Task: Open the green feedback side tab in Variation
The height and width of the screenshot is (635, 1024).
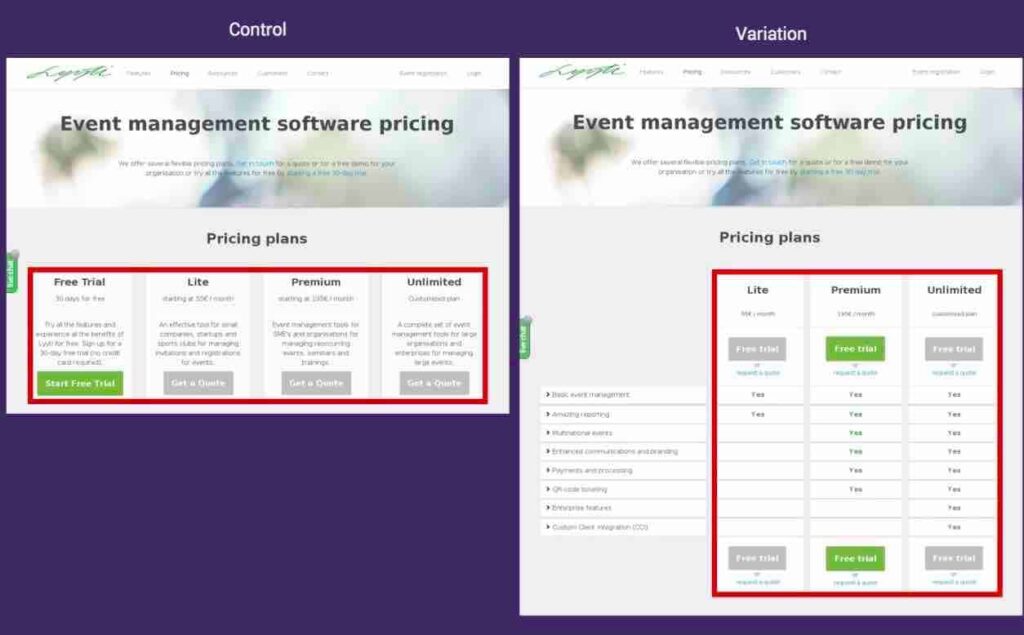Action: [x=525, y=339]
